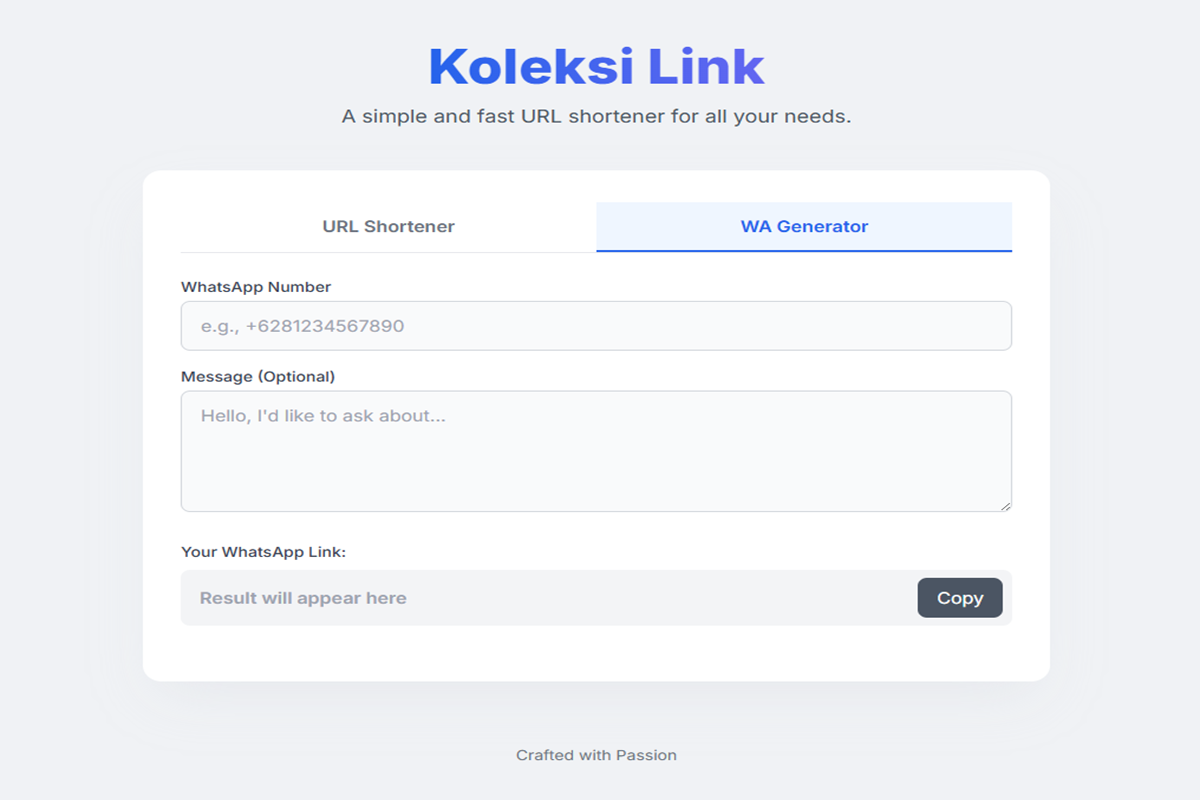Click the Koleksi Link heading
Viewport: 1200px width, 800px height.
596,67
